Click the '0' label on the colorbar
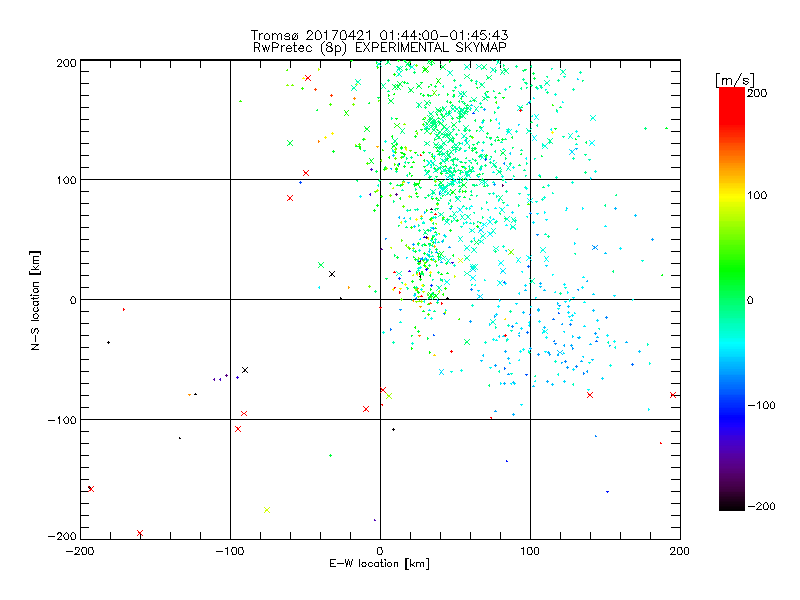 tap(750, 300)
